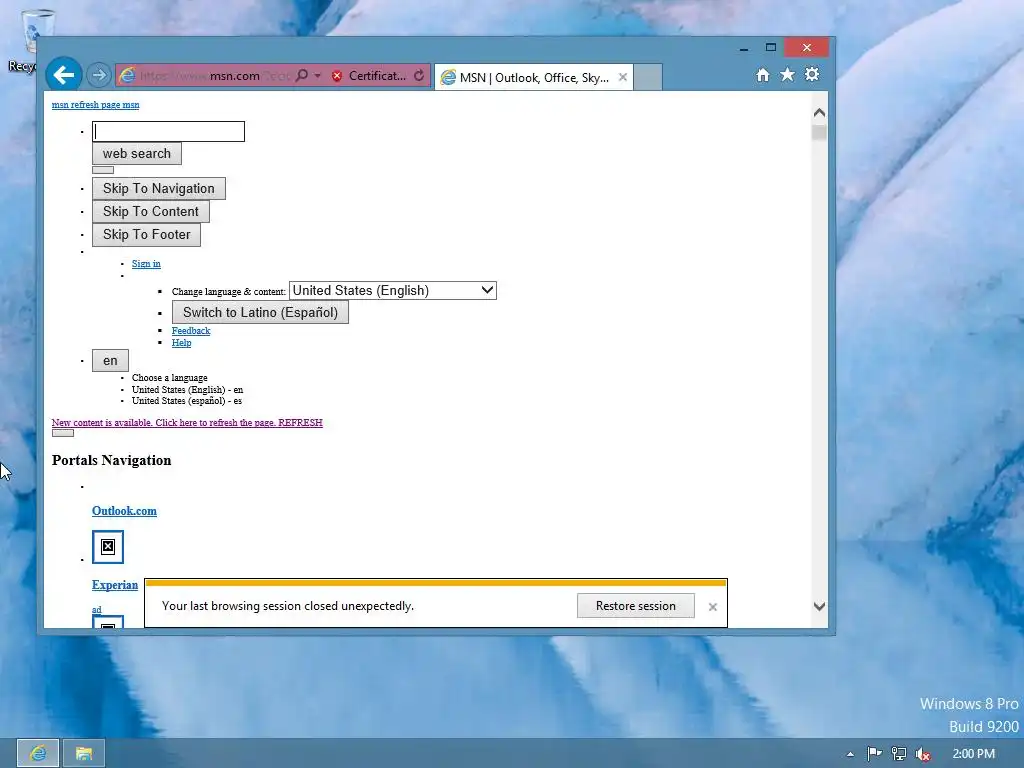Open Favorites star icon

[x=788, y=75]
